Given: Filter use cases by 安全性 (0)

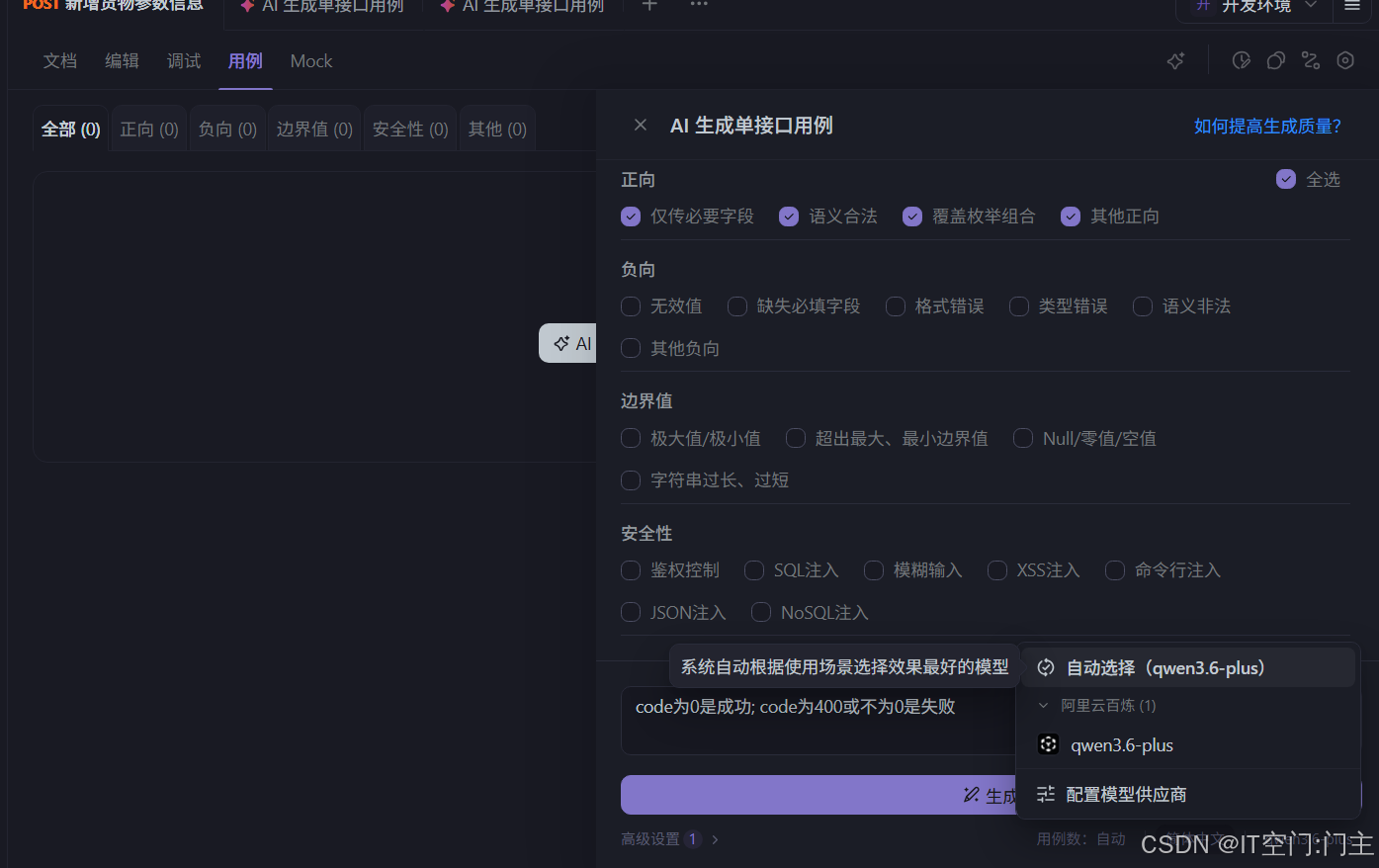Looking at the screenshot, I should tap(410, 130).
